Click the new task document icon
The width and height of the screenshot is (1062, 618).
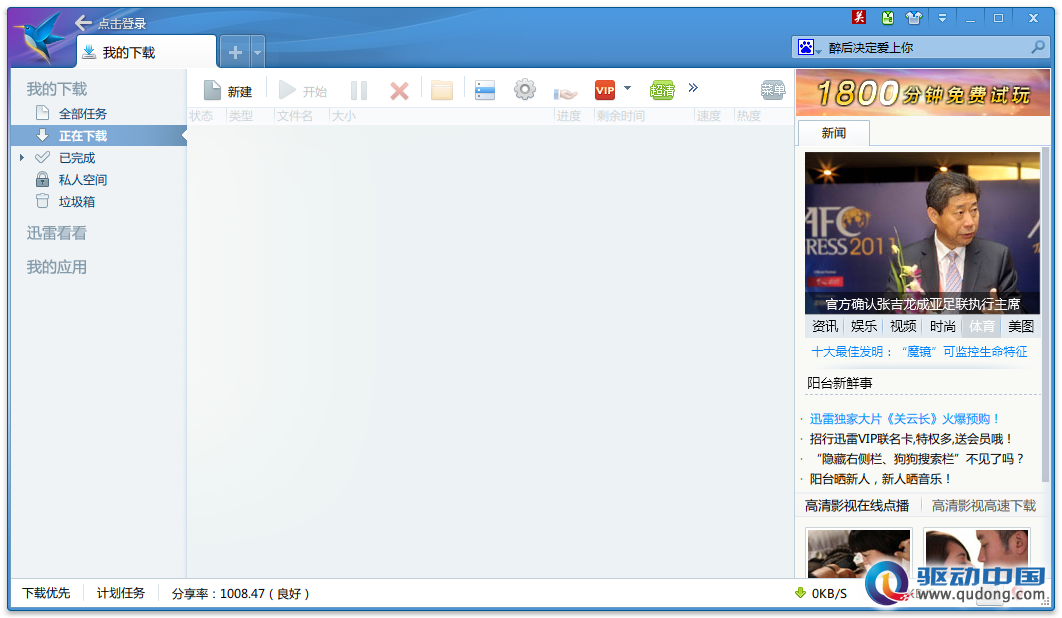click(212, 90)
